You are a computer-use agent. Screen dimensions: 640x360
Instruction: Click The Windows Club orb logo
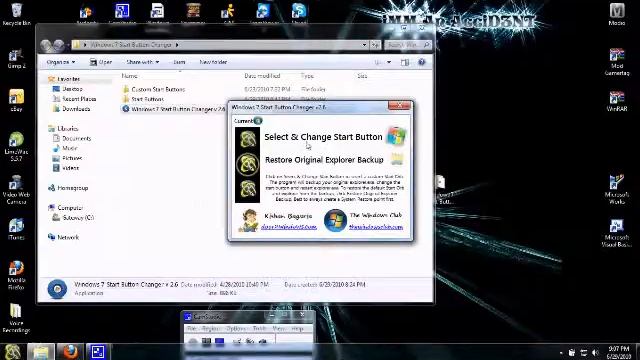pyautogui.click(x=335, y=220)
